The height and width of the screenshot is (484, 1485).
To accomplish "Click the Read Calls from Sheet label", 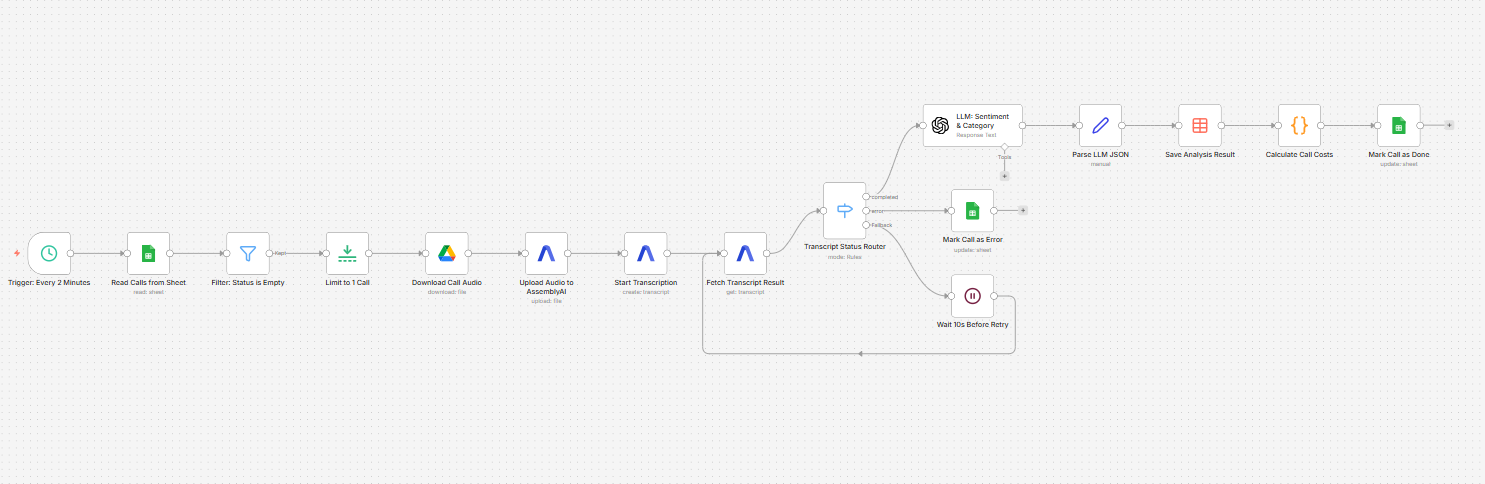I will [148, 283].
